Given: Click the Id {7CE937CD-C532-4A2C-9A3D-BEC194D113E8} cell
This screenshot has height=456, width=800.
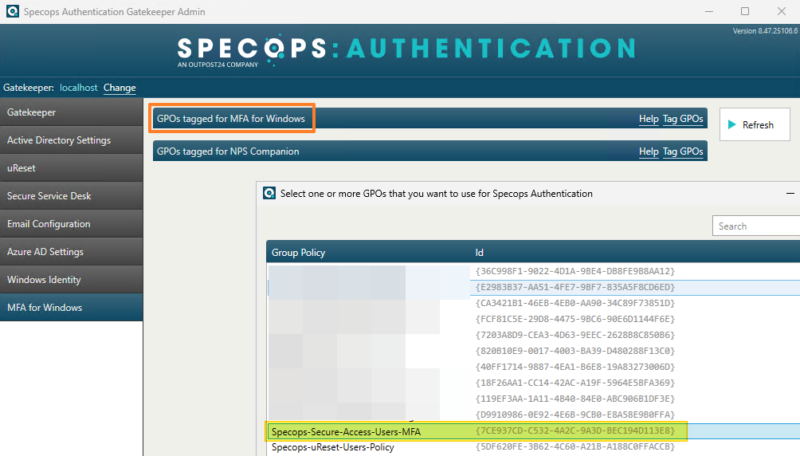Looking at the screenshot, I should (x=575, y=431).
